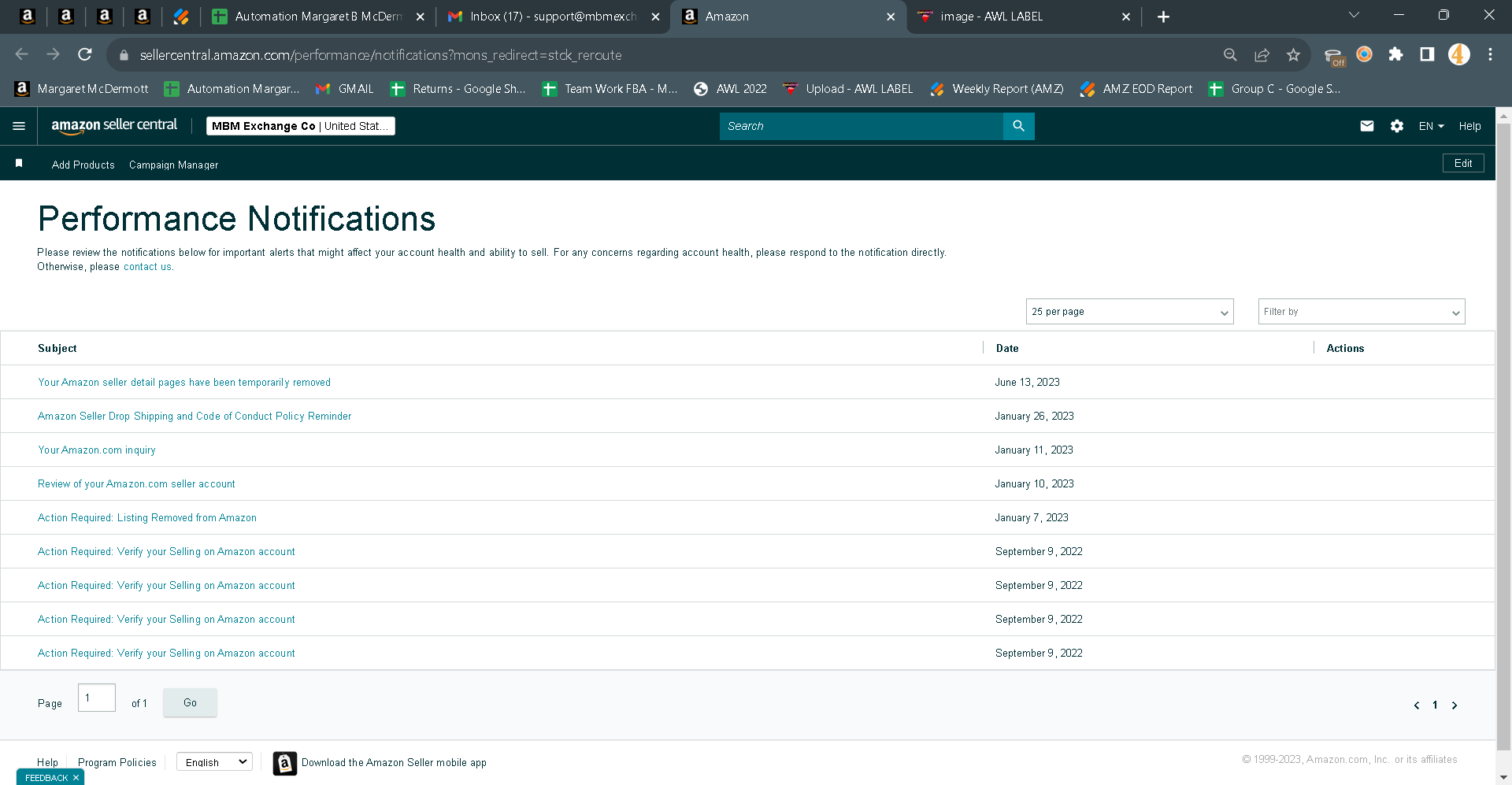Open the Seller Central mail messages icon
The image size is (1512, 785).
pos(1367,126)
